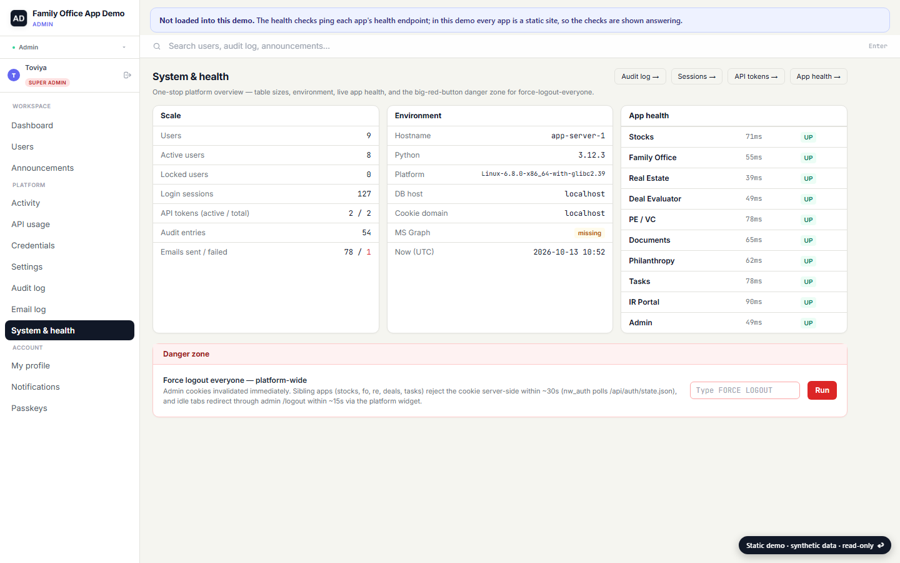
Task: Click the hostname value app-server-1
Action: 577,135
